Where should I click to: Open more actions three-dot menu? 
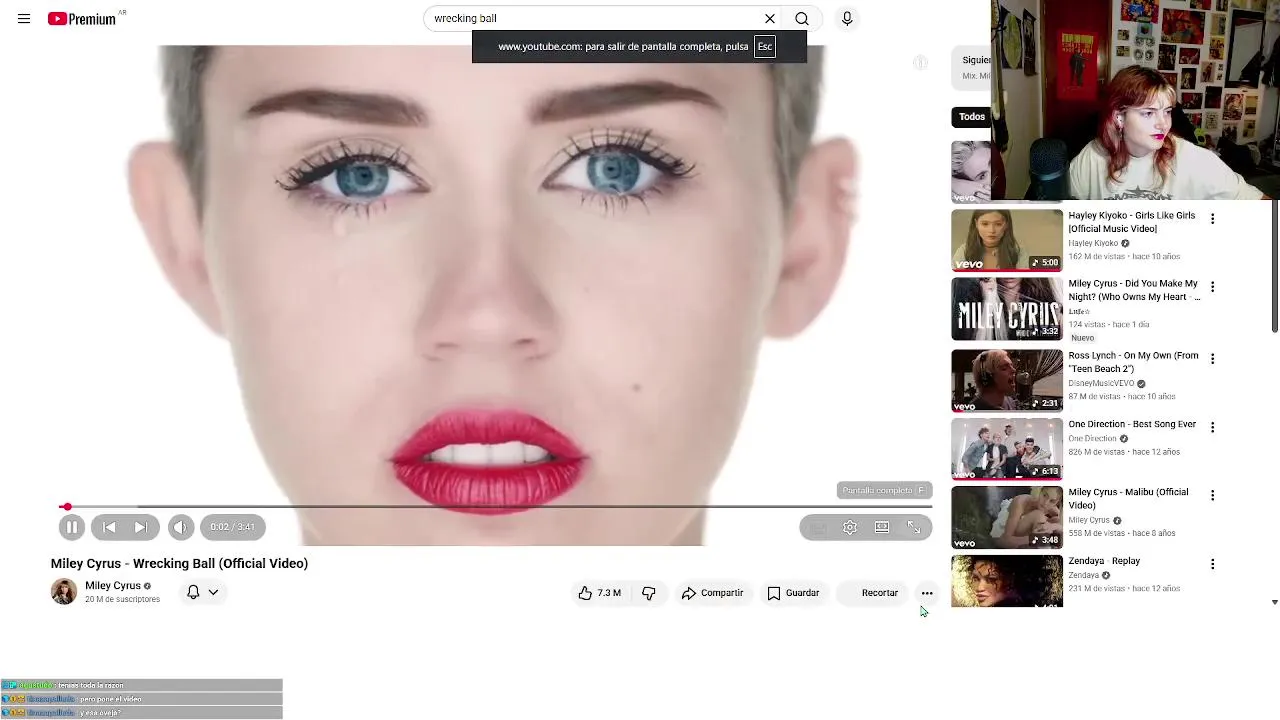click(927, 593)
